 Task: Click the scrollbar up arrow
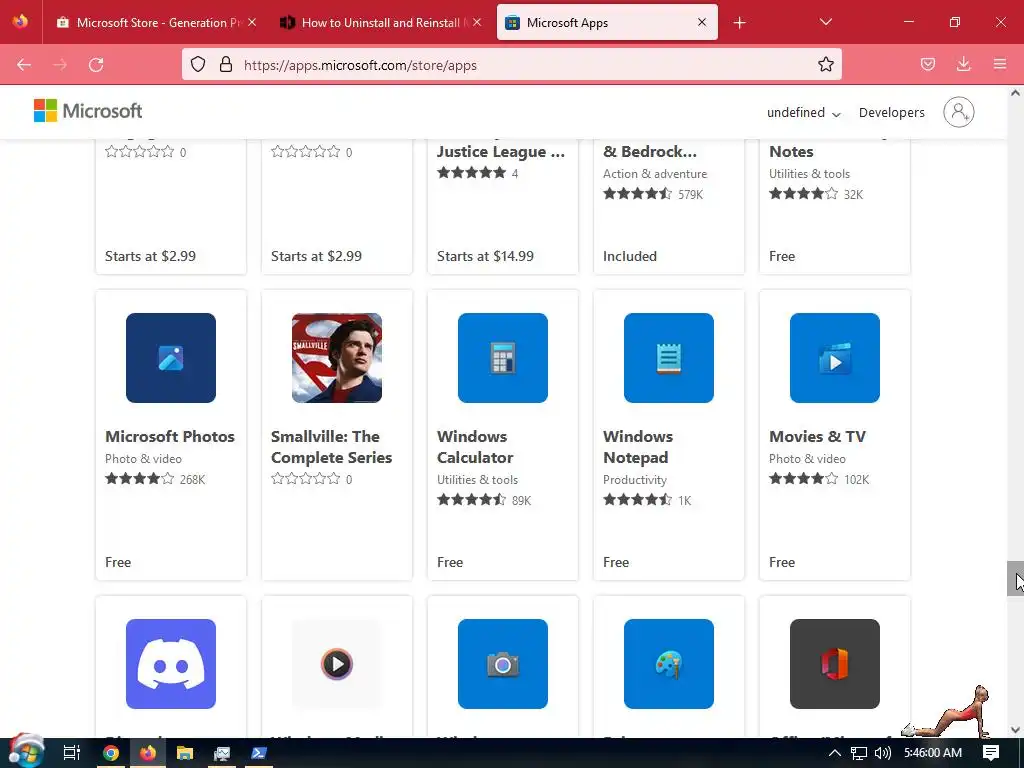(1015, 93)
